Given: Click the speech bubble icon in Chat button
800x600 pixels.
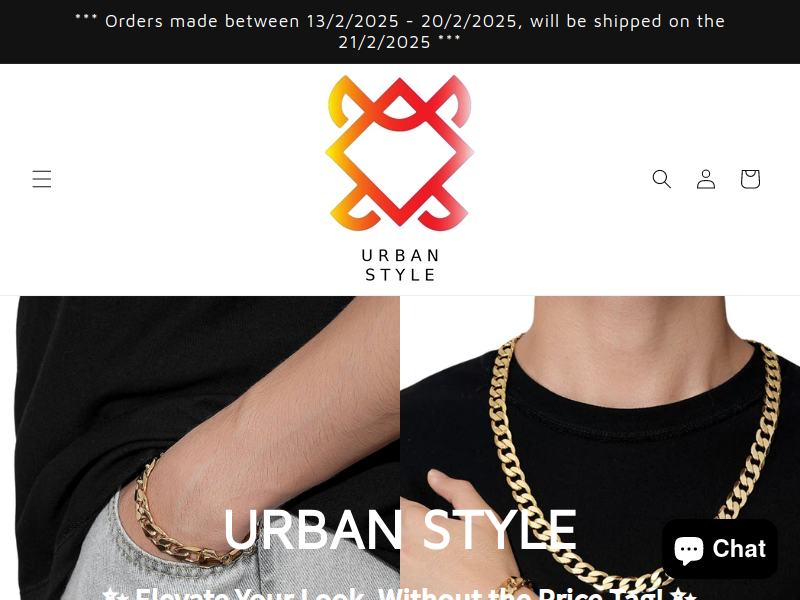Looking at the screenshot, I should [689, 550].
